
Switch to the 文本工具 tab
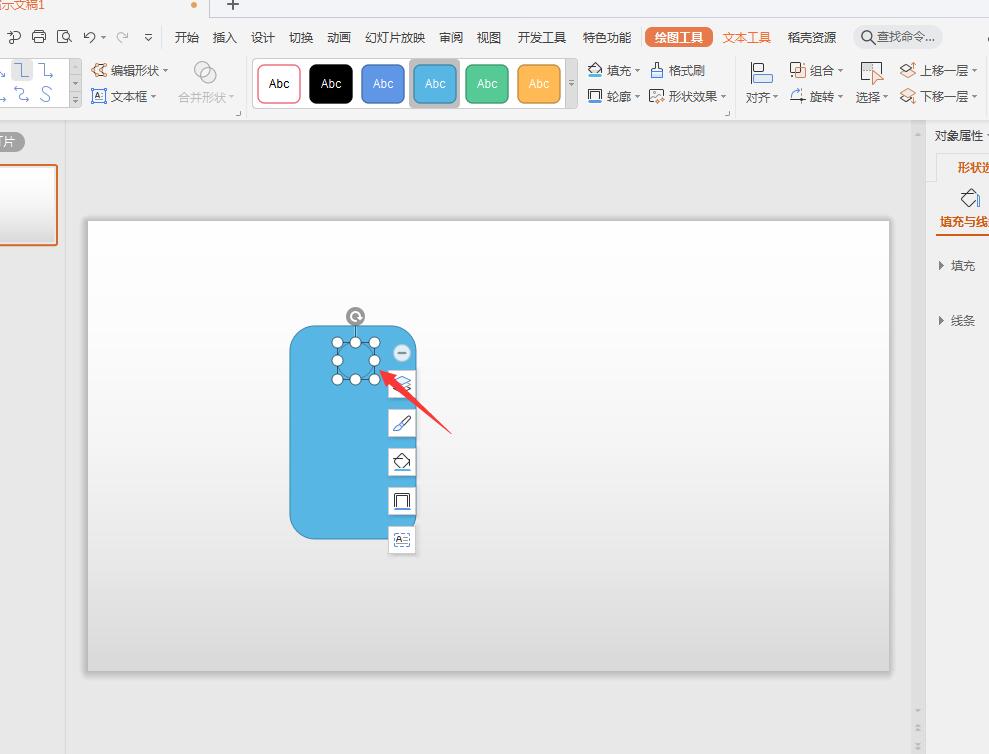pos(747,37)
